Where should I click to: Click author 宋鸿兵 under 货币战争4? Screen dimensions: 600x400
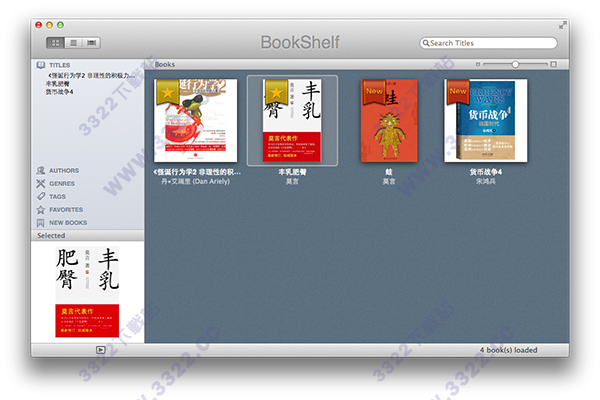pyautogui.click(x=486, y=181)
